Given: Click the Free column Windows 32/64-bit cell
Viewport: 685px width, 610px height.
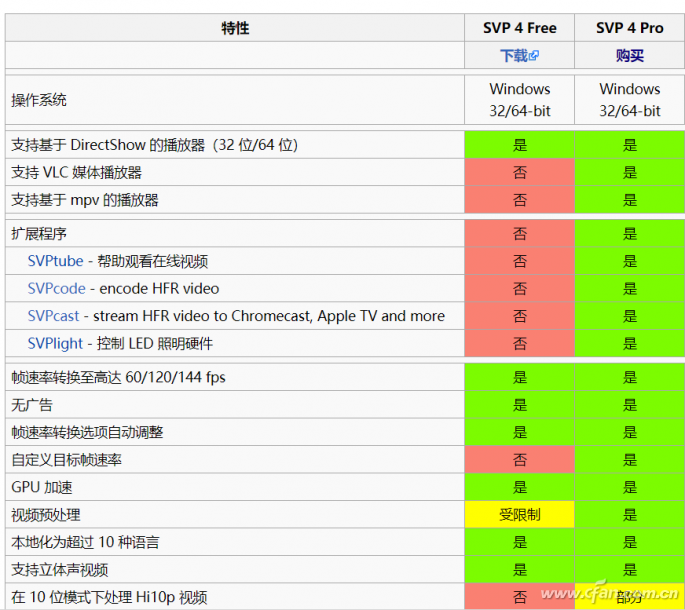Looking at the screenshot, I should coord(519,100).
